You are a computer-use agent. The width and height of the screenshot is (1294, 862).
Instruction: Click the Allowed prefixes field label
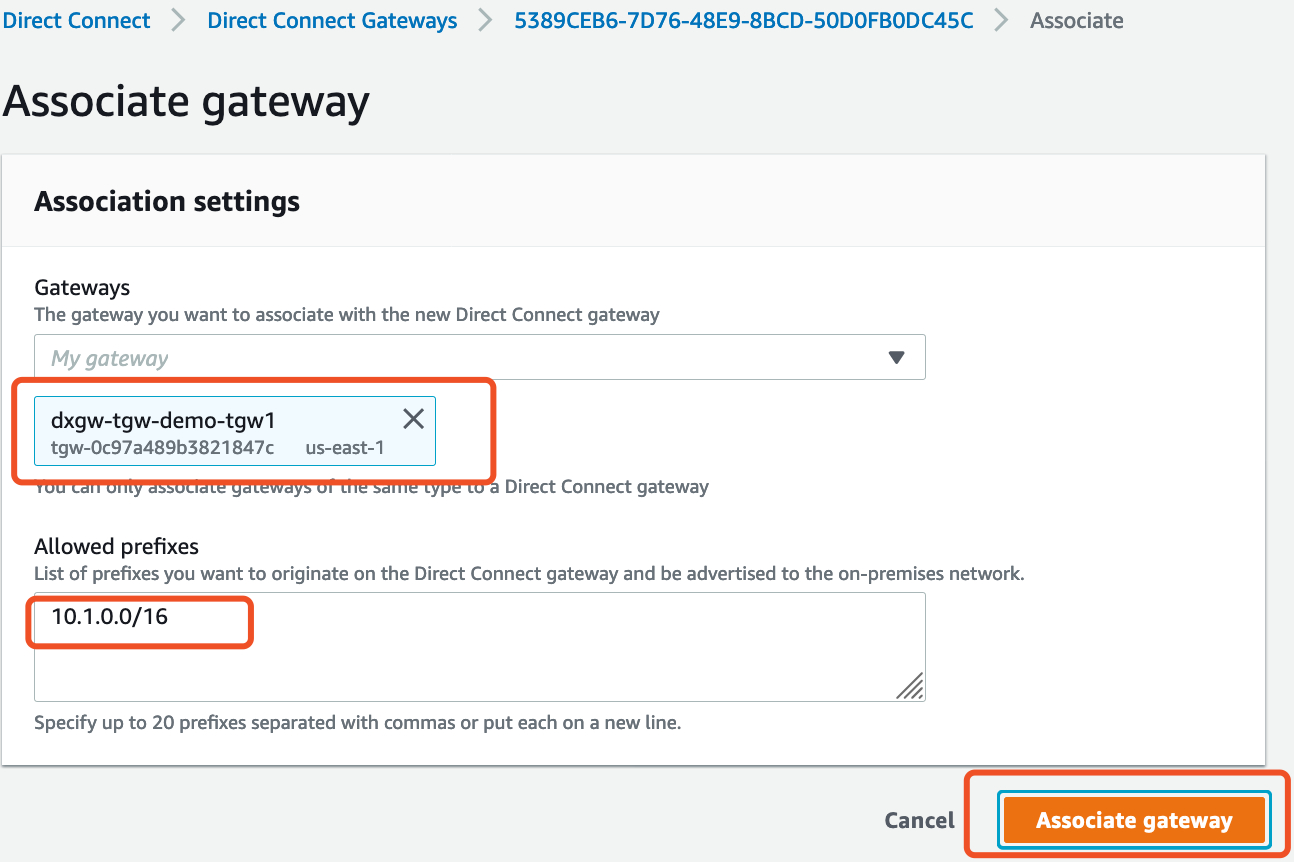pos(116,546)
